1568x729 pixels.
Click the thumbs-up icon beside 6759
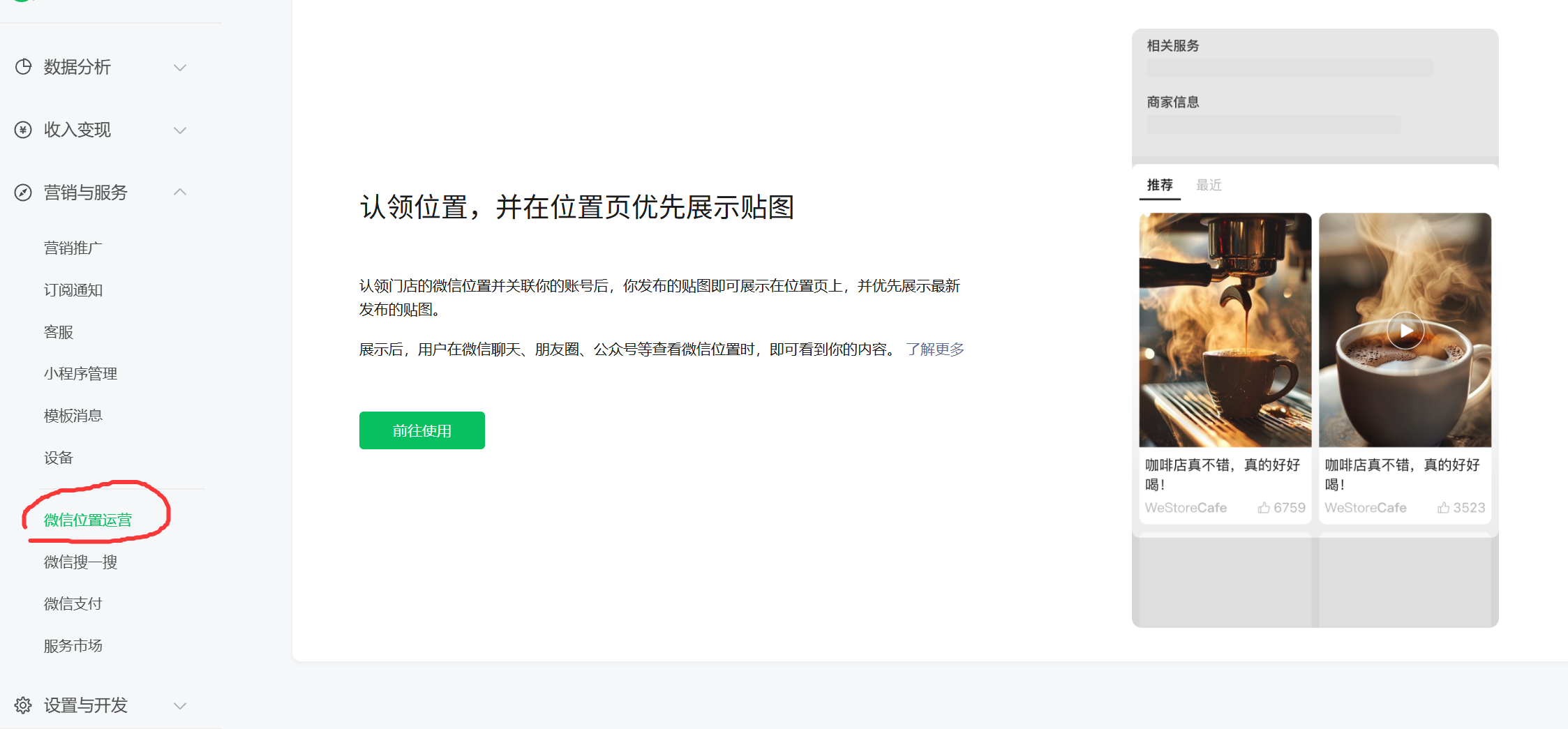1264,508
